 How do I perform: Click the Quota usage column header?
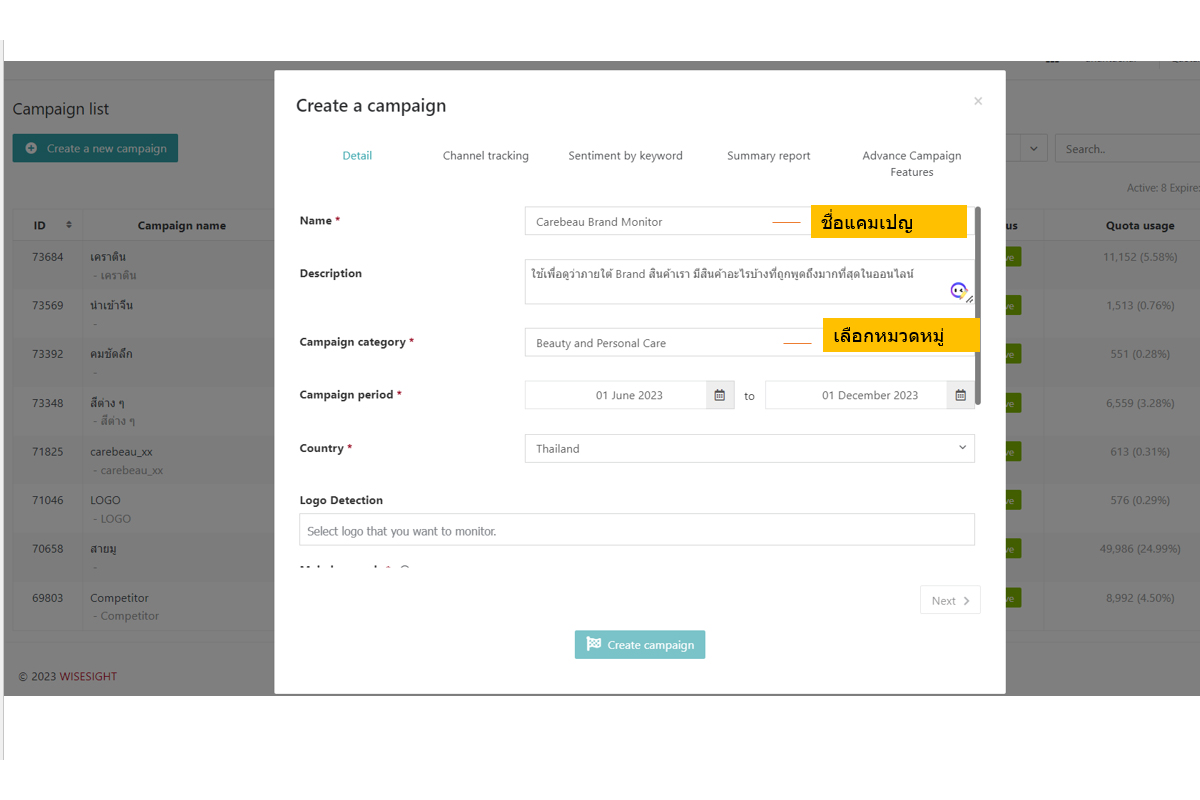click(1140, 226)
